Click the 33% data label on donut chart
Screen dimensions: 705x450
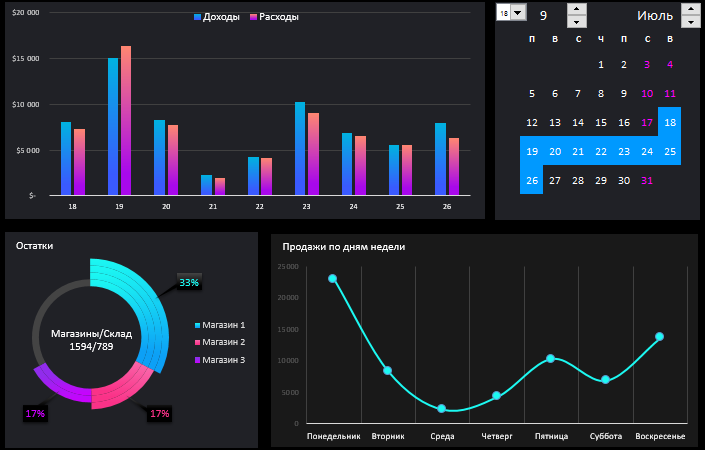pyautogui.click(x=189, y=283)
